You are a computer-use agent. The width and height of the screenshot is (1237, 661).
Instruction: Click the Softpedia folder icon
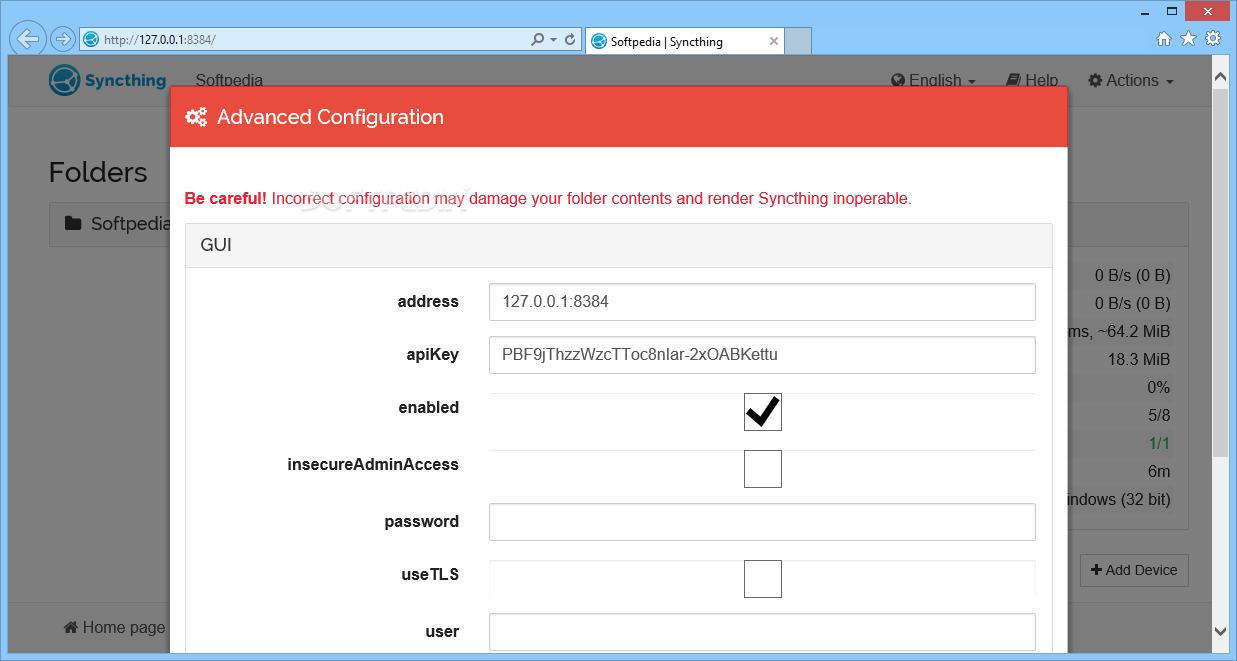73,223
